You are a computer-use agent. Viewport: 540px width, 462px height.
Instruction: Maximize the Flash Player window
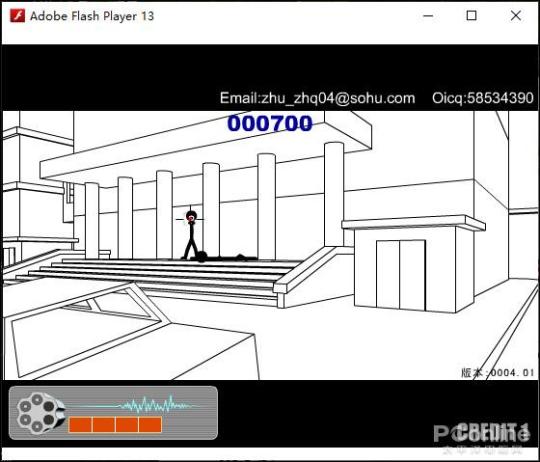(x=471, y=16)
